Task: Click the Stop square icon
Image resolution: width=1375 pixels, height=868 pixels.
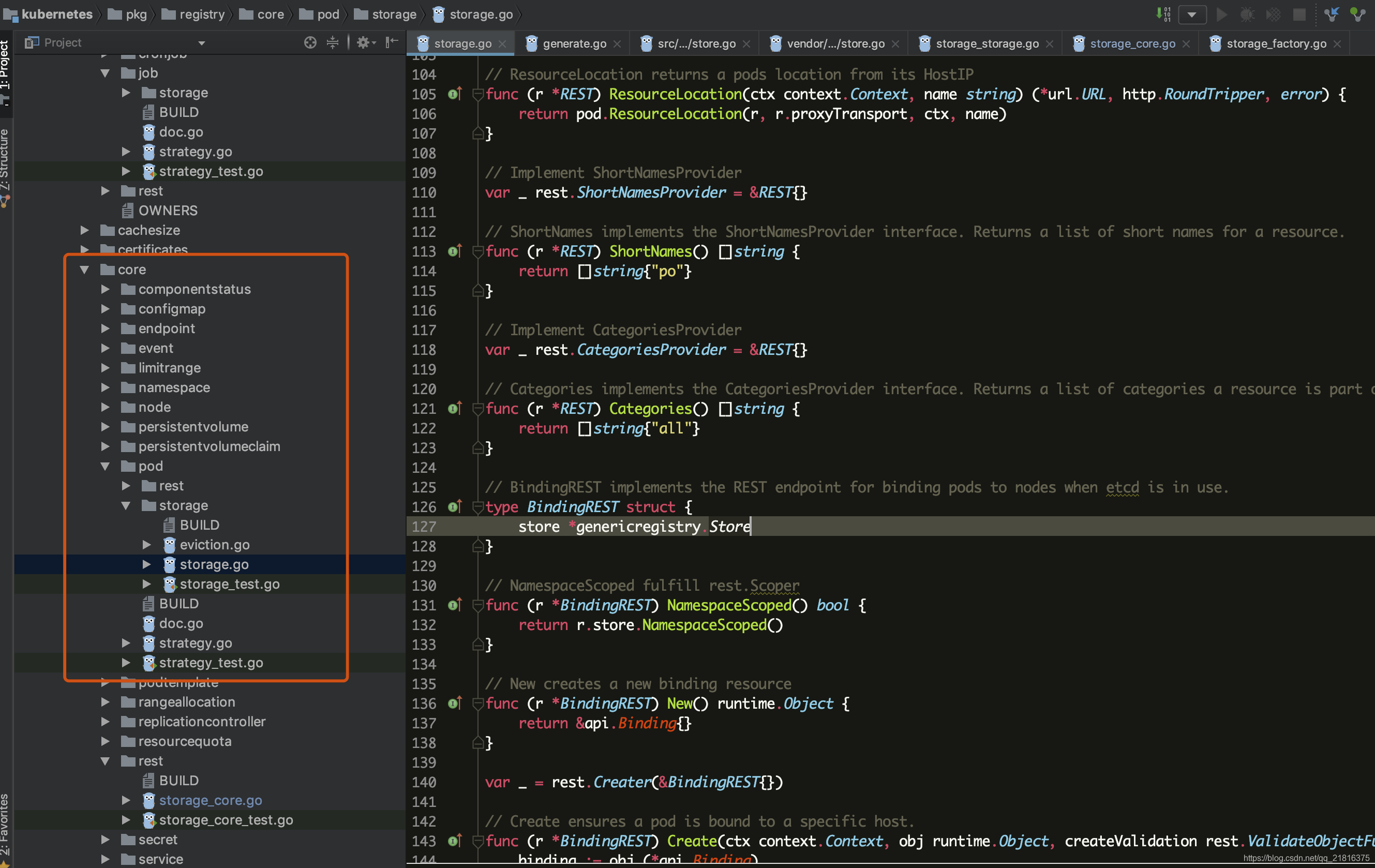Action: tap(1299, 14)
